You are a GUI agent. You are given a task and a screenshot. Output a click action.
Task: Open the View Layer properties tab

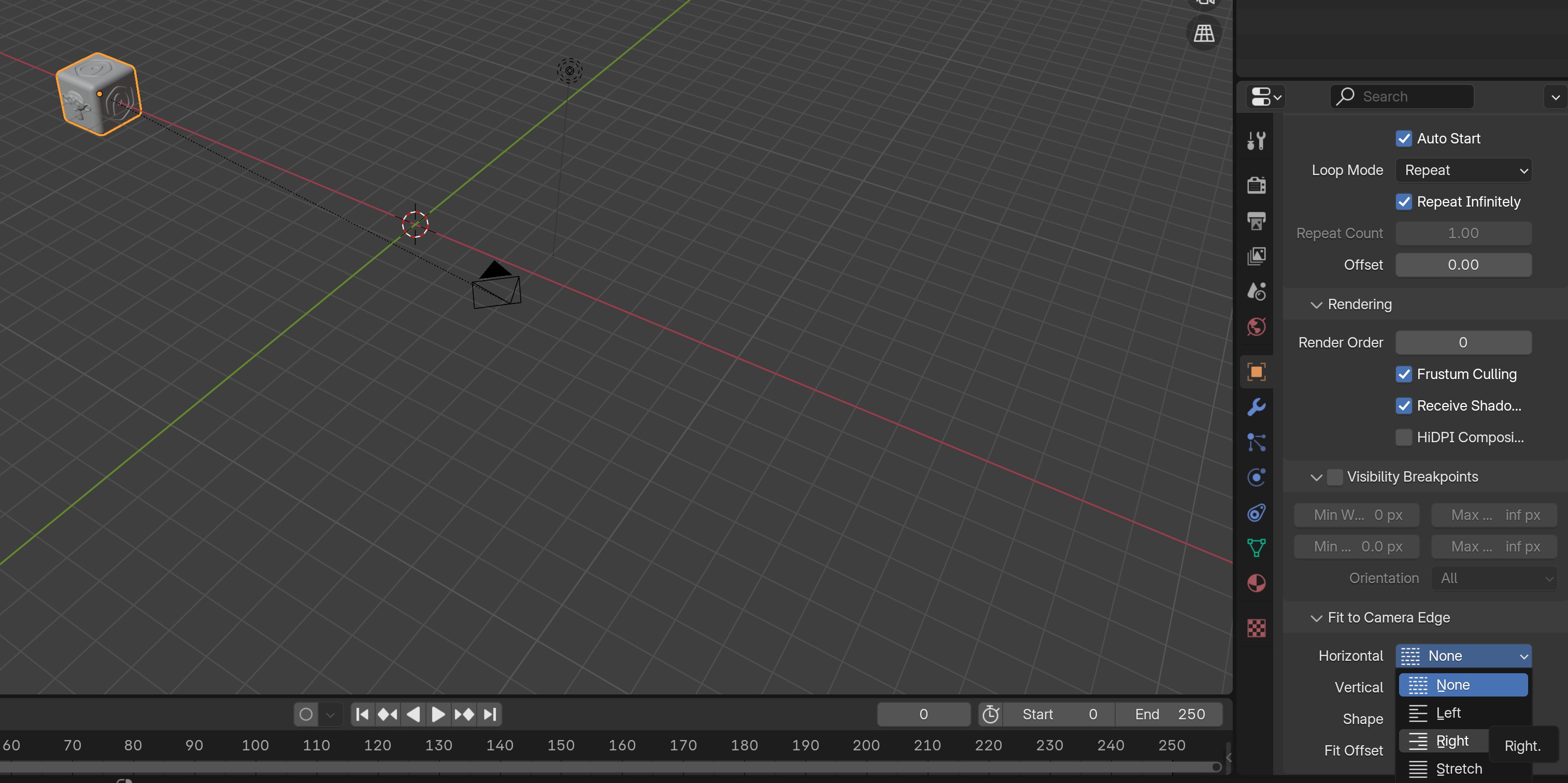(1257, 256)
